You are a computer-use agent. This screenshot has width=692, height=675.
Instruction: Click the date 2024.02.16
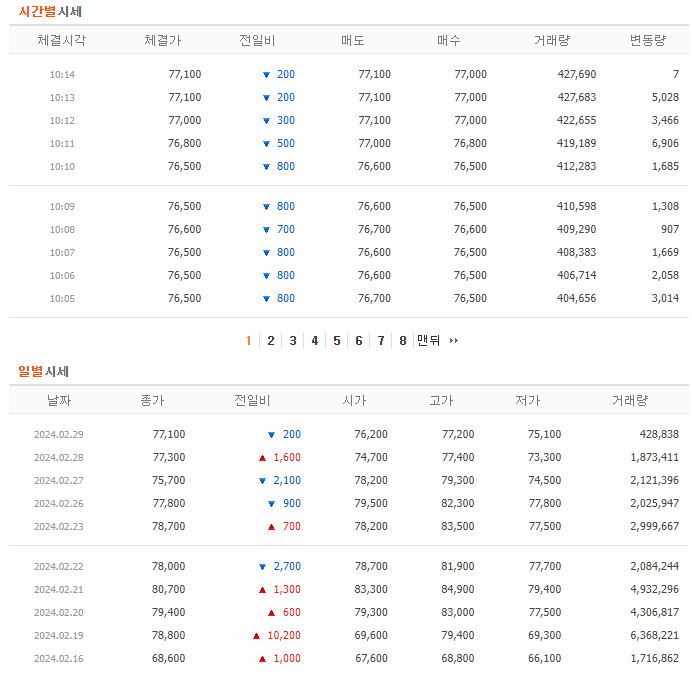[59, 658]
